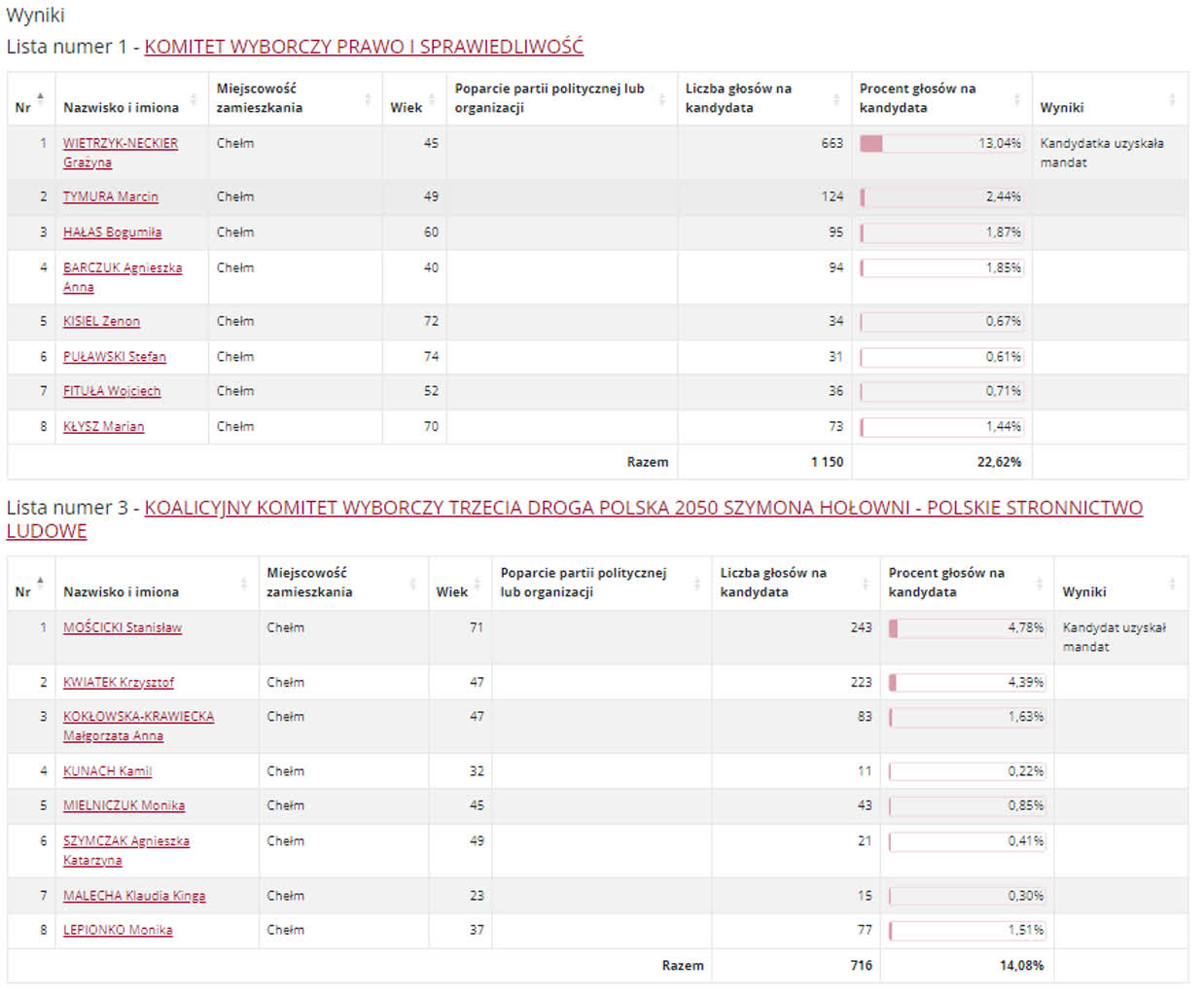The image size is (1204, 996).
Task: Click the 13,04% vote percentage bar
Action: [x=939, y=143]
